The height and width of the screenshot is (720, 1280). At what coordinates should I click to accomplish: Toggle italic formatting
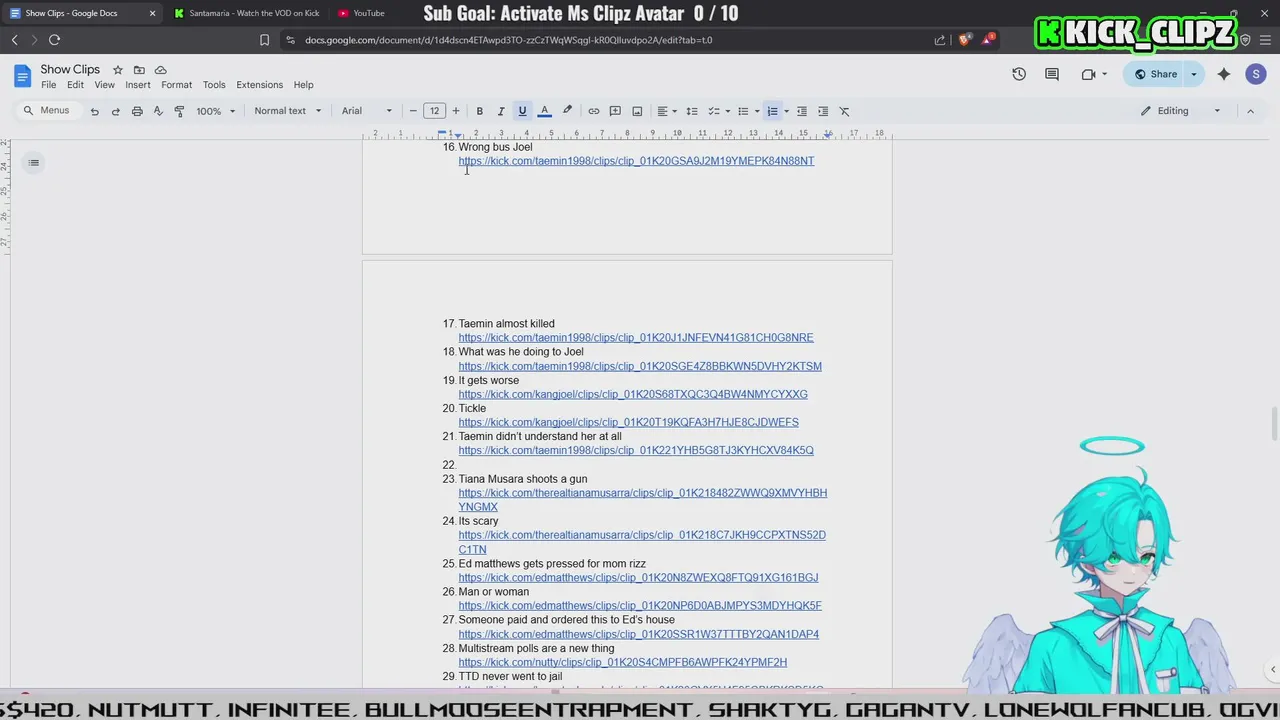pos(501,111)
